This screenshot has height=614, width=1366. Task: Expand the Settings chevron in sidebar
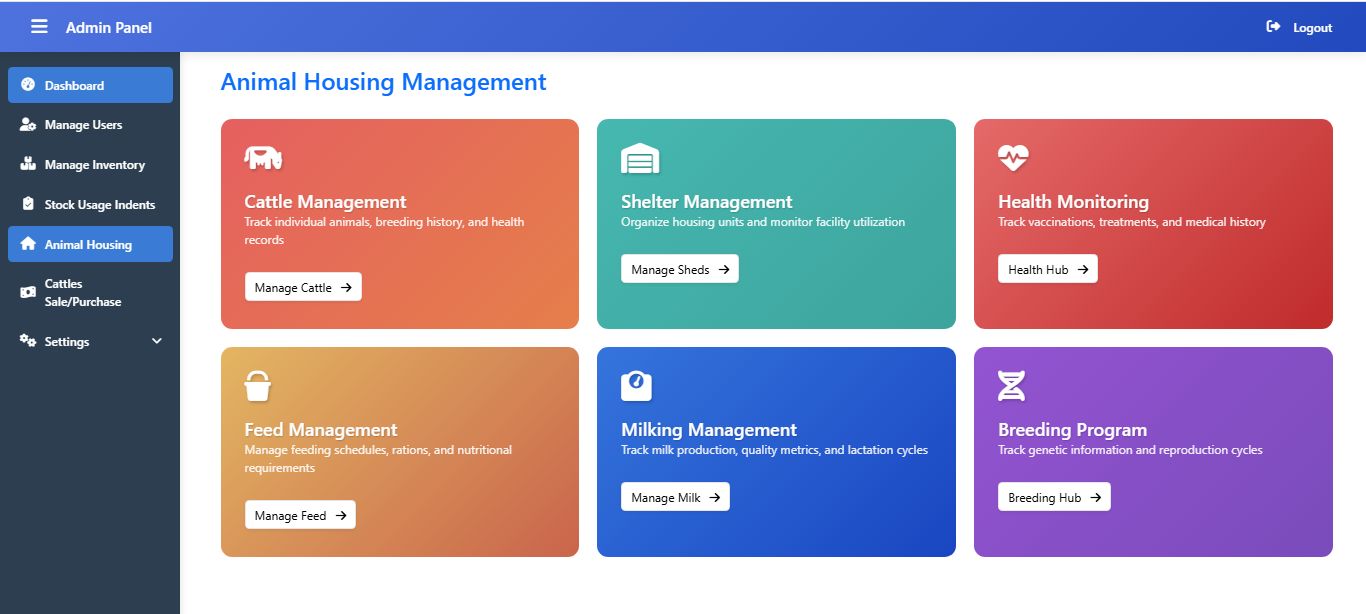pyautogui.click(x=157, y=341)
